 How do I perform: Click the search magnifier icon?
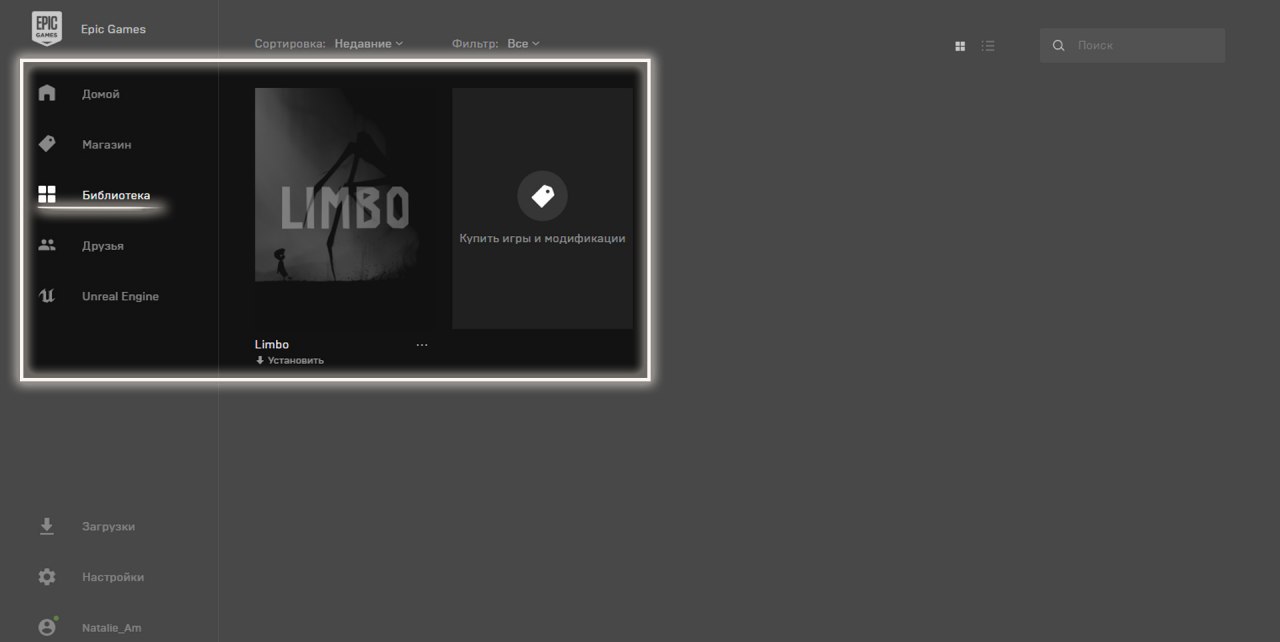pos(1059,46)
